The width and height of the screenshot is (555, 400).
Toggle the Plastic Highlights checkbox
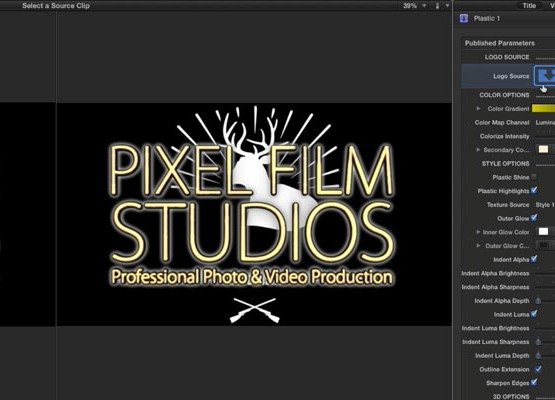tap(534, 190)
